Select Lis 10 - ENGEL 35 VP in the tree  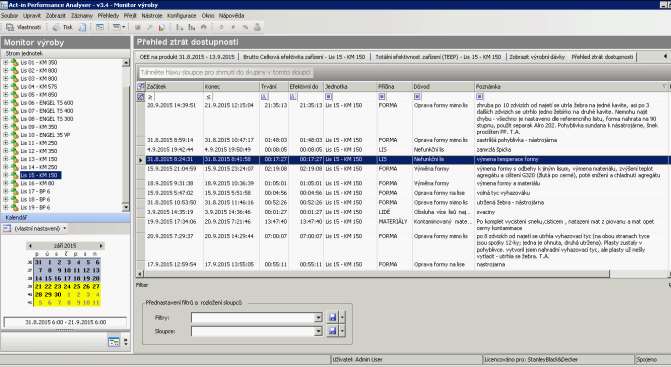(45, 135)
